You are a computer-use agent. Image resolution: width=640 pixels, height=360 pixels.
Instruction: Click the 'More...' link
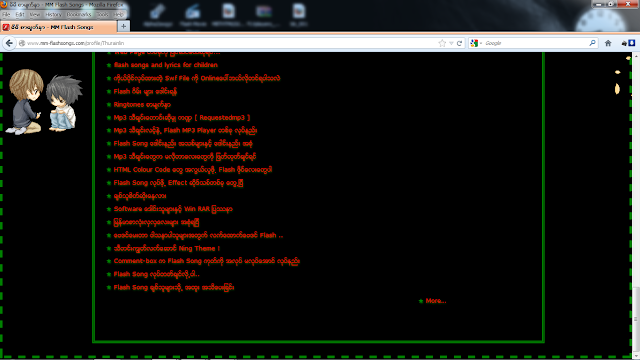click(x=436, y=301)
